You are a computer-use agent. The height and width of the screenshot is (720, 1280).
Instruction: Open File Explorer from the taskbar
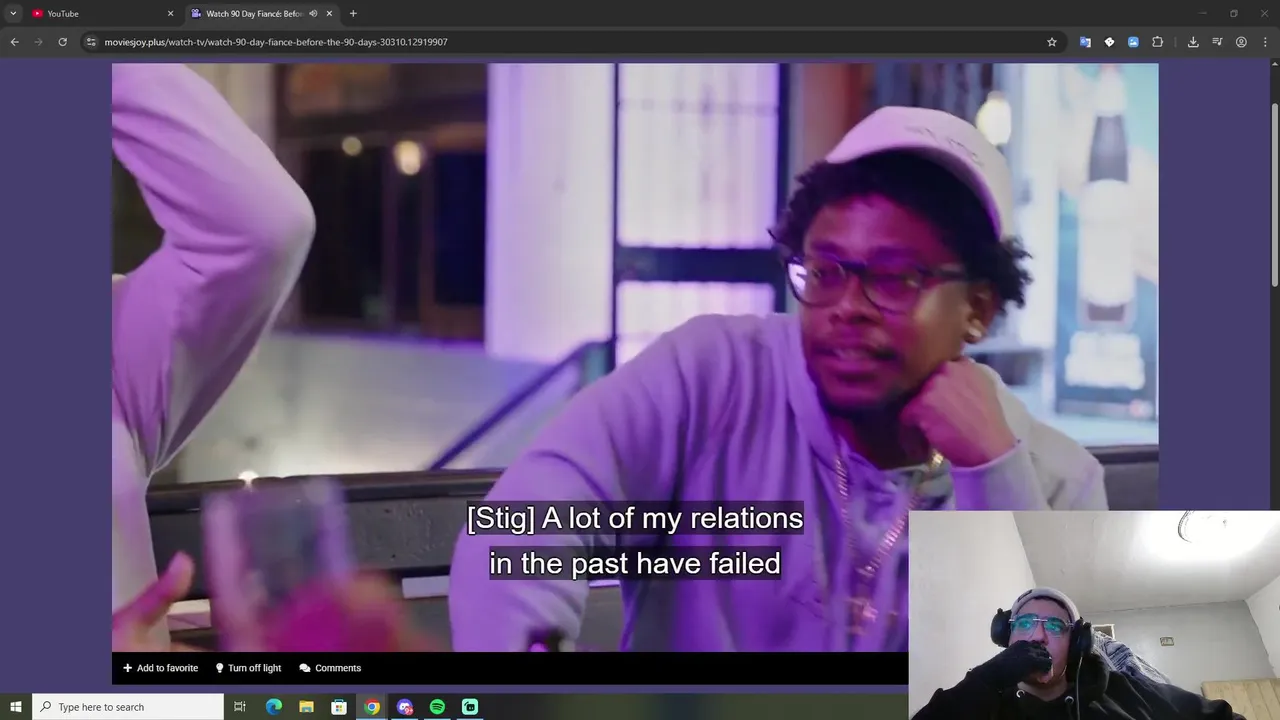pyautogui.click(x=306, y=707)
